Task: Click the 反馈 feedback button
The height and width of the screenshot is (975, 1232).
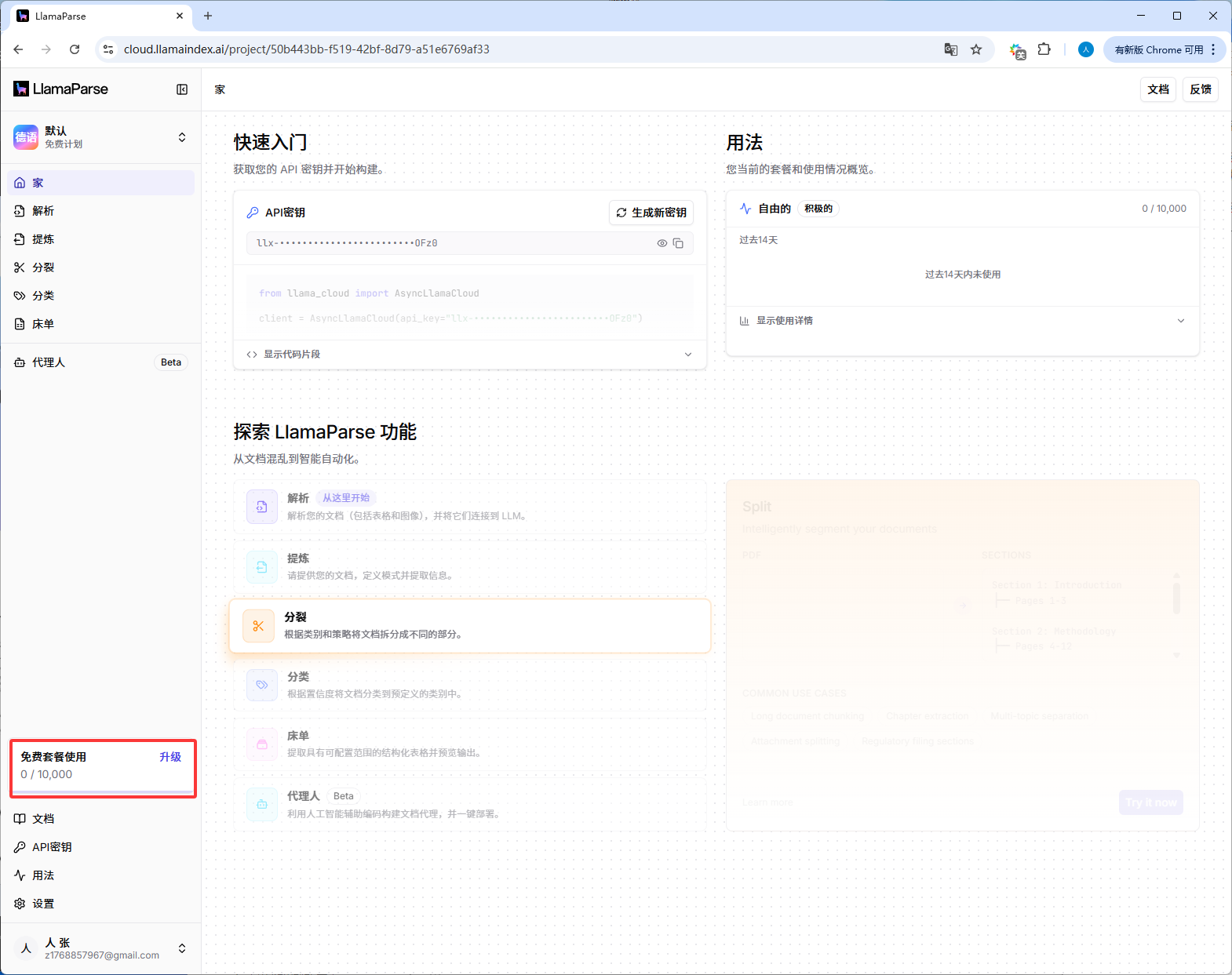Action: [1201, 89]
